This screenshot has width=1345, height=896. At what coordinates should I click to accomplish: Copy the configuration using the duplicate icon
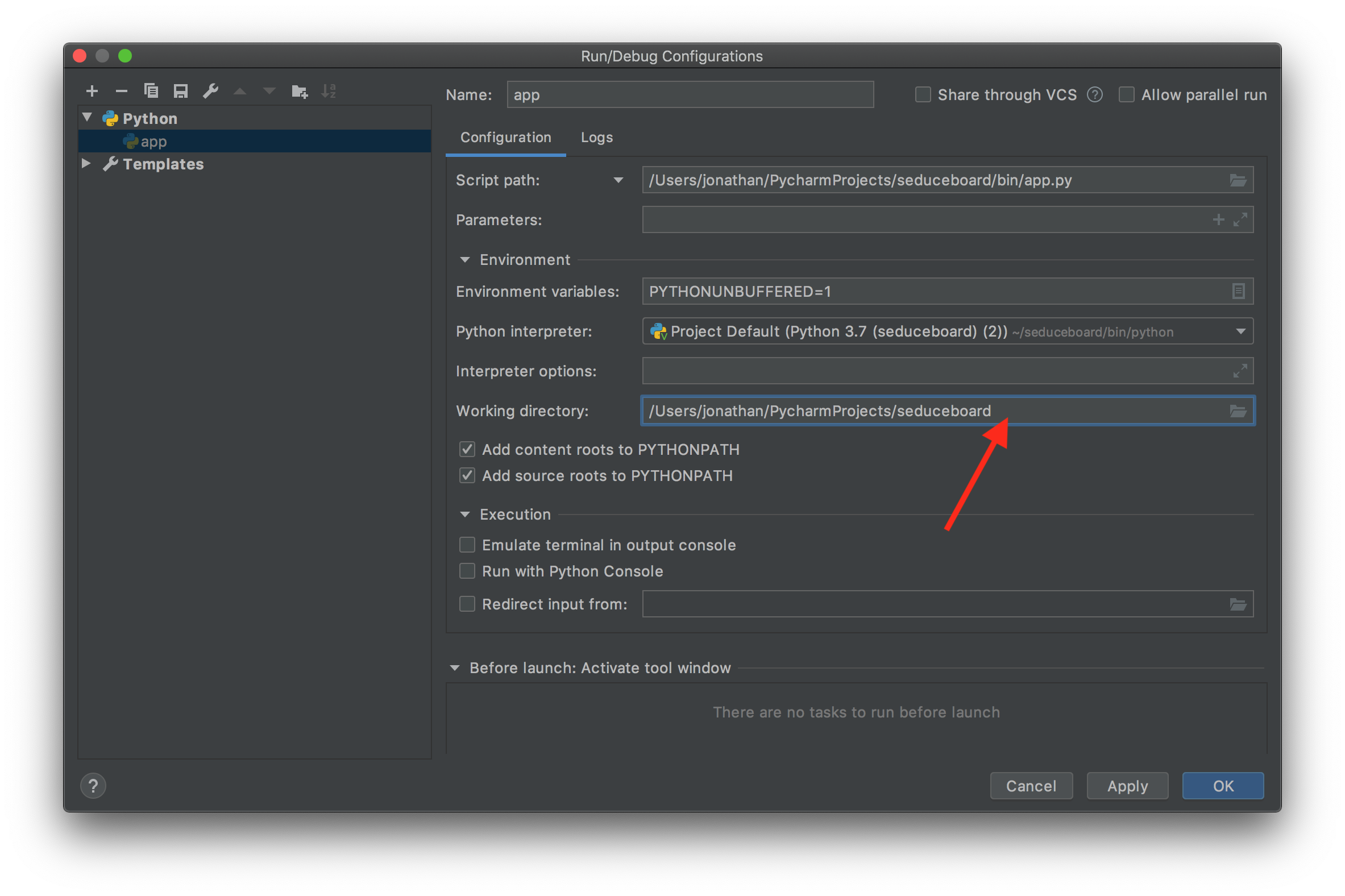pyautogui.click(x=151, y=91)
